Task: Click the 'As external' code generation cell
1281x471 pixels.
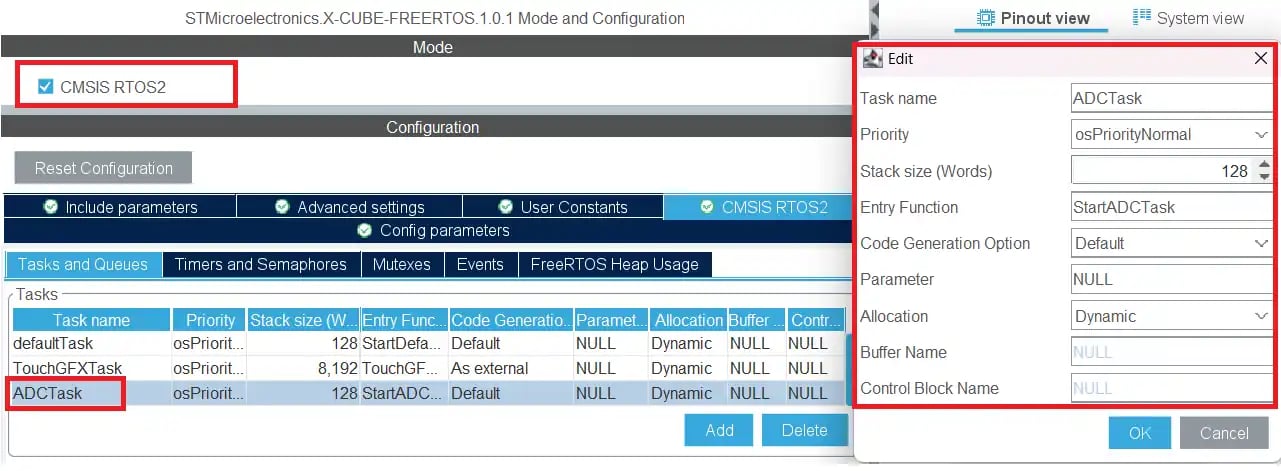Action: tap(511, 368)
